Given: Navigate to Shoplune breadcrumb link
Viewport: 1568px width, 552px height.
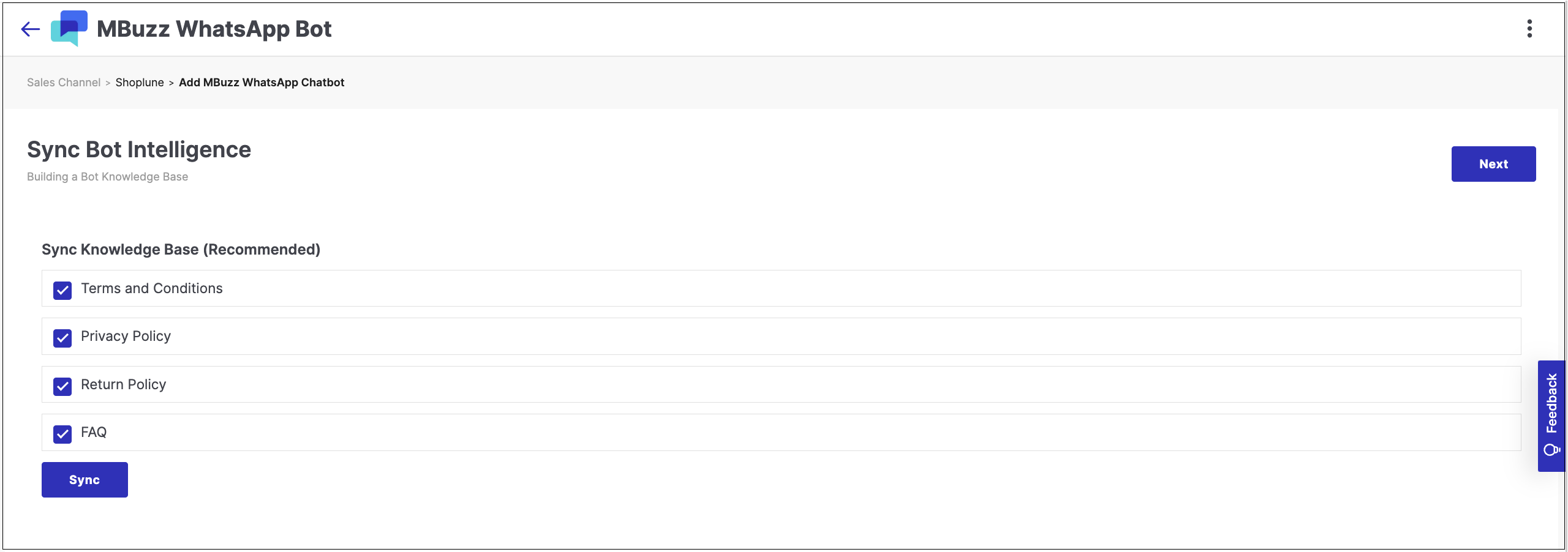Looking at the screenshot, I should point(140,83).
